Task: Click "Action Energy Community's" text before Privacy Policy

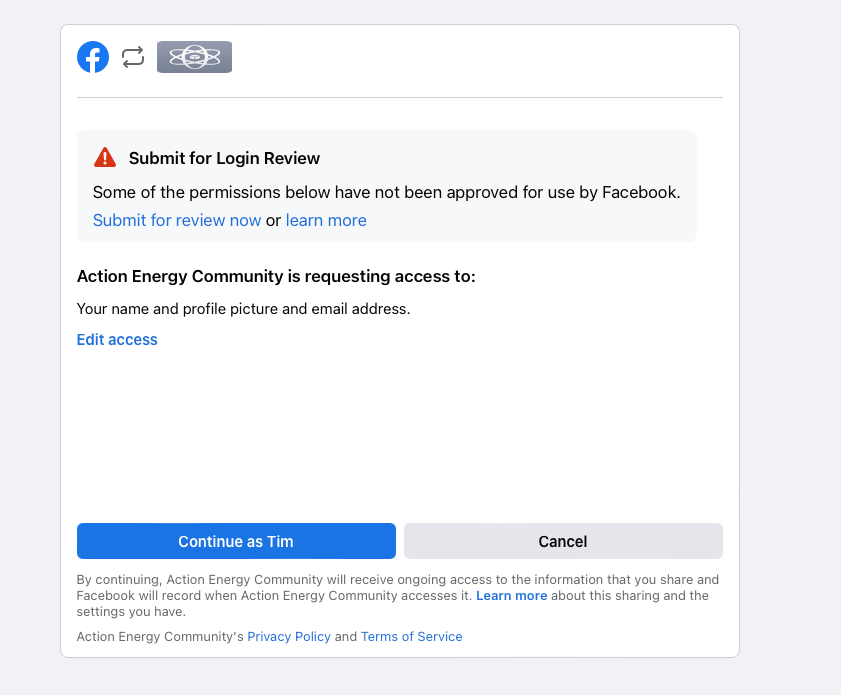Action: coord(160,636)
